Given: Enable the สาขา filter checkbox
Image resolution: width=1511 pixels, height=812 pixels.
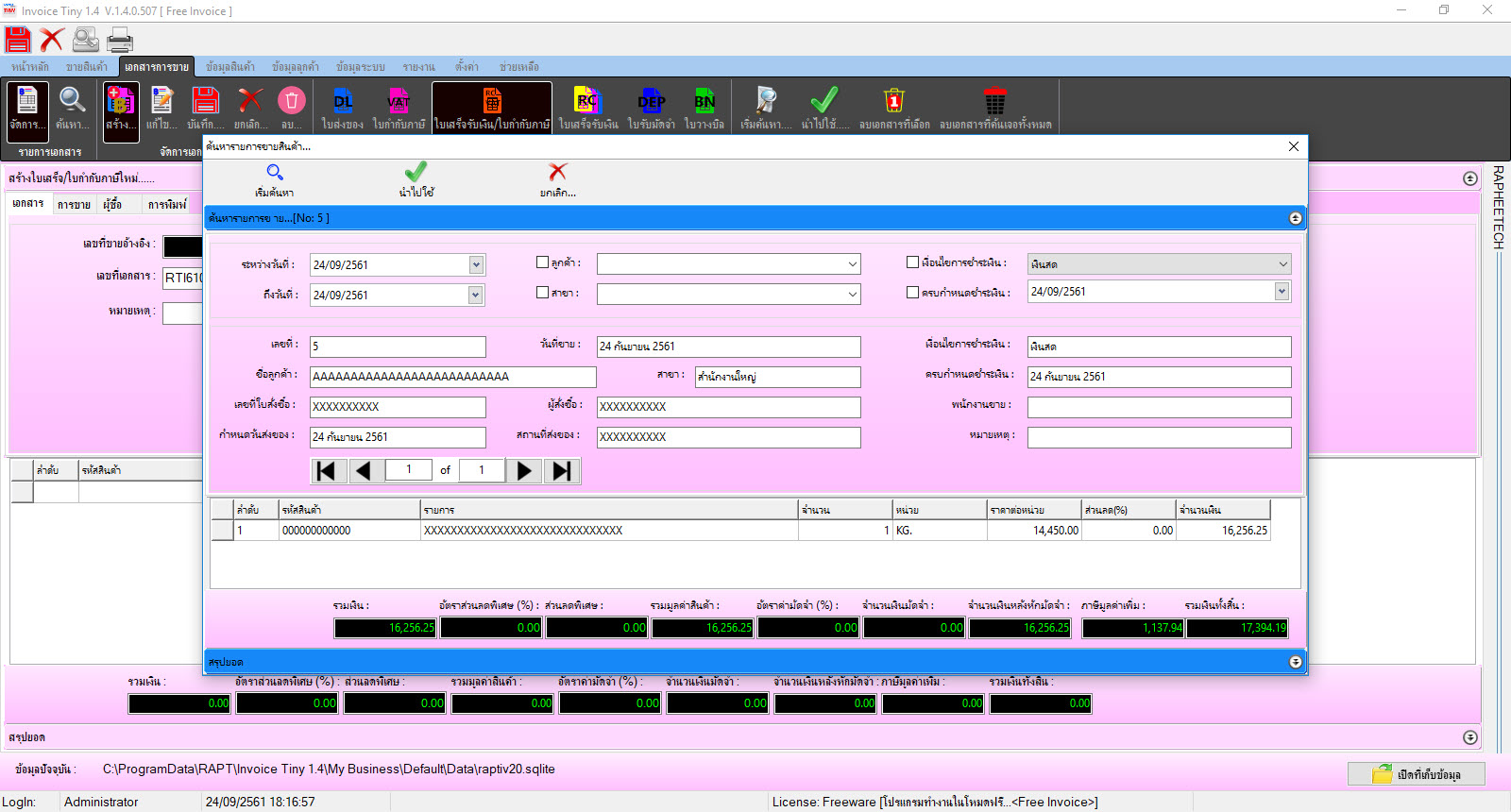Looking at the screenshot, I should [542, 293].
